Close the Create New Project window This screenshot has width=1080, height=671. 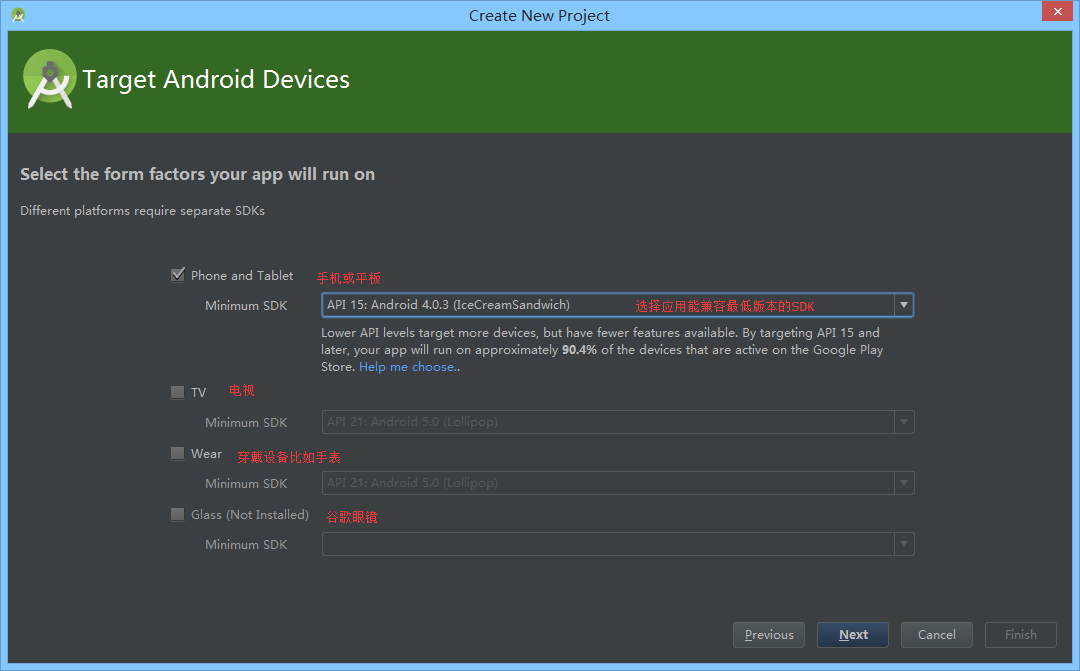click(1057, 11)
